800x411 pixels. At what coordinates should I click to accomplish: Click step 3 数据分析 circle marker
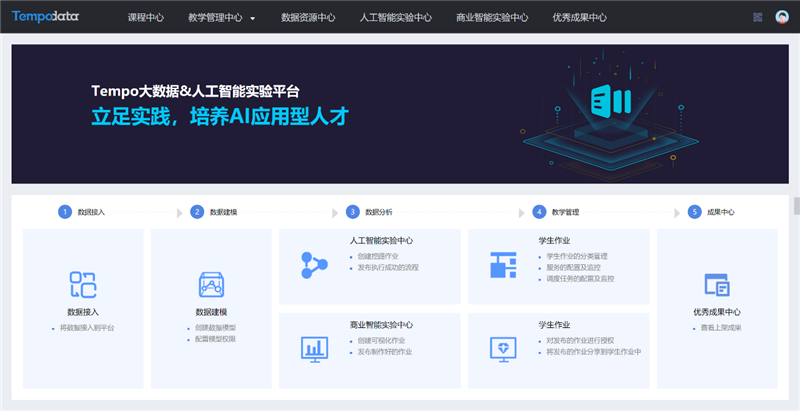tap(352, 212)
